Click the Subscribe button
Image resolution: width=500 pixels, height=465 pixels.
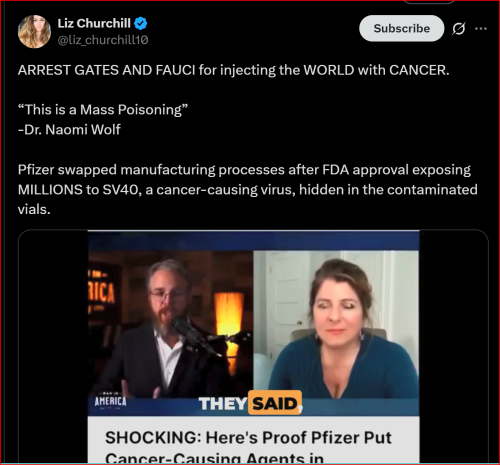tap(401, 28)
